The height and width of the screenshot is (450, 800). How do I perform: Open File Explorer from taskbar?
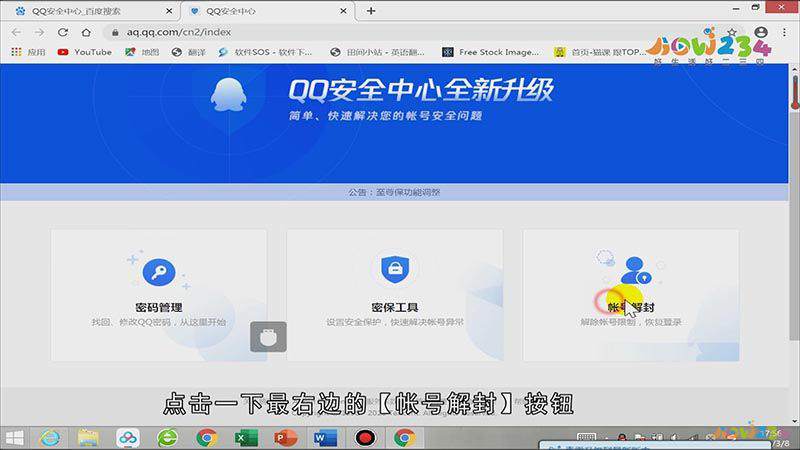click(88, 438)
